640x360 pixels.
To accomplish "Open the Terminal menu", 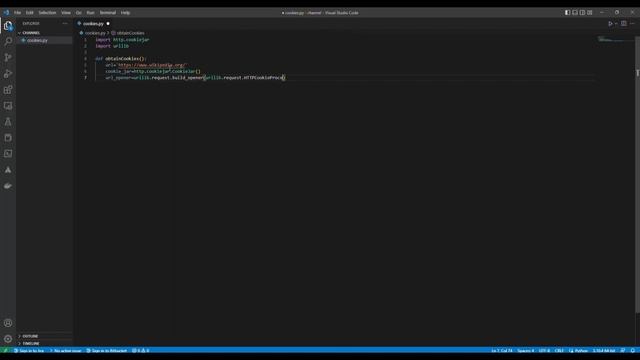I will tap(108, 13).
